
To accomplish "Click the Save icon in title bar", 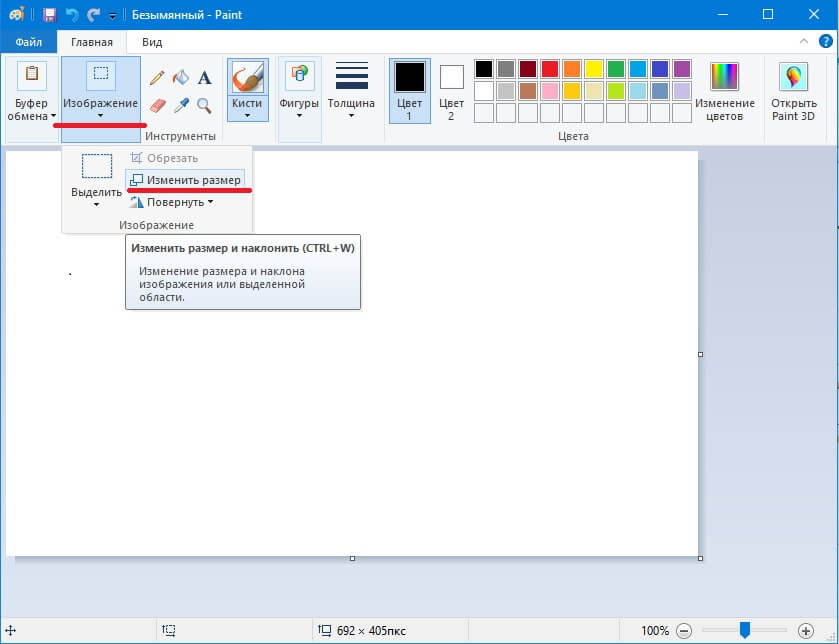I will point(49,15).
